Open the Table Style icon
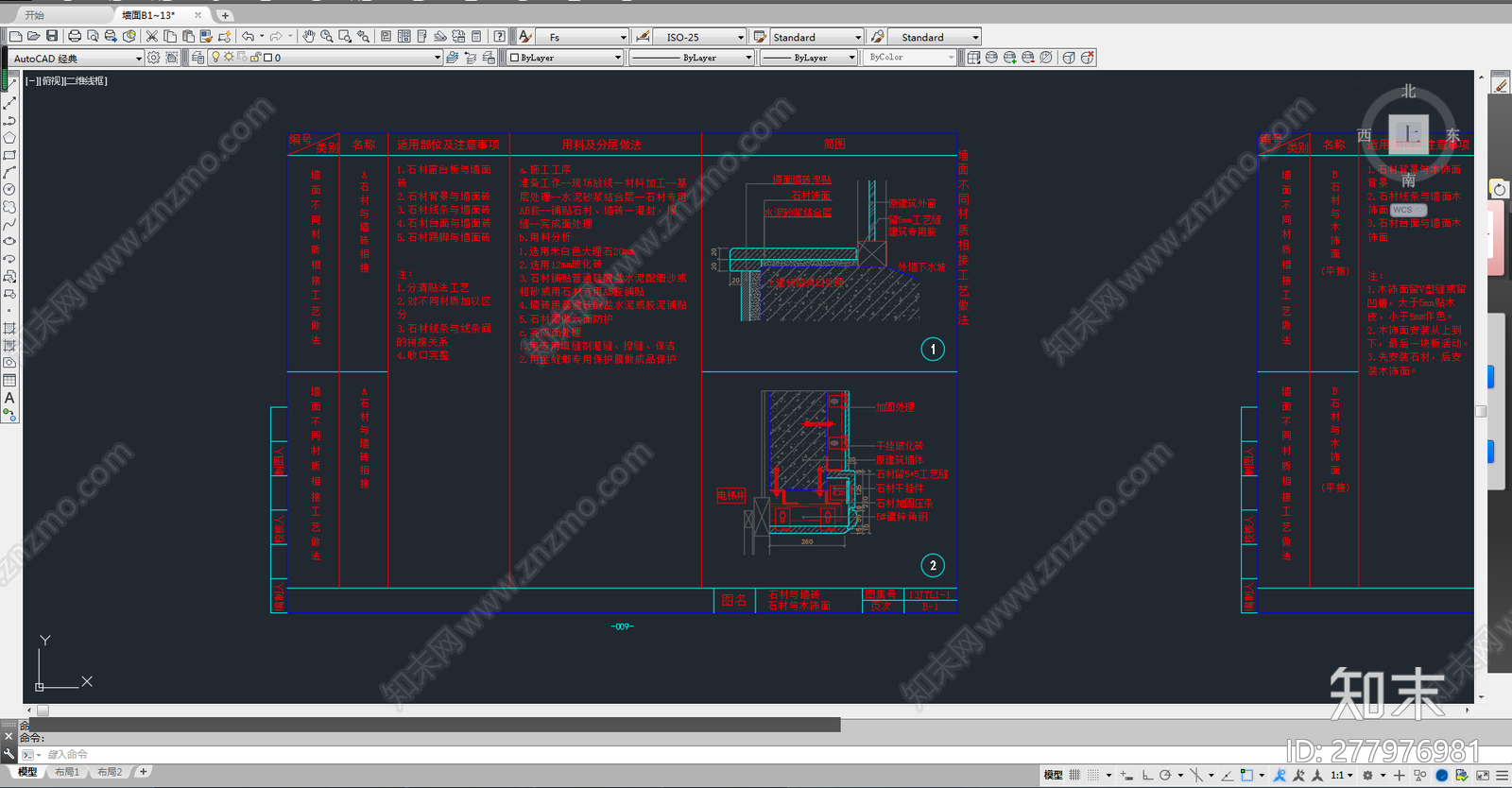Image resolution: width=1512 pixels, height=788 pixels. [x=759, y=36]
